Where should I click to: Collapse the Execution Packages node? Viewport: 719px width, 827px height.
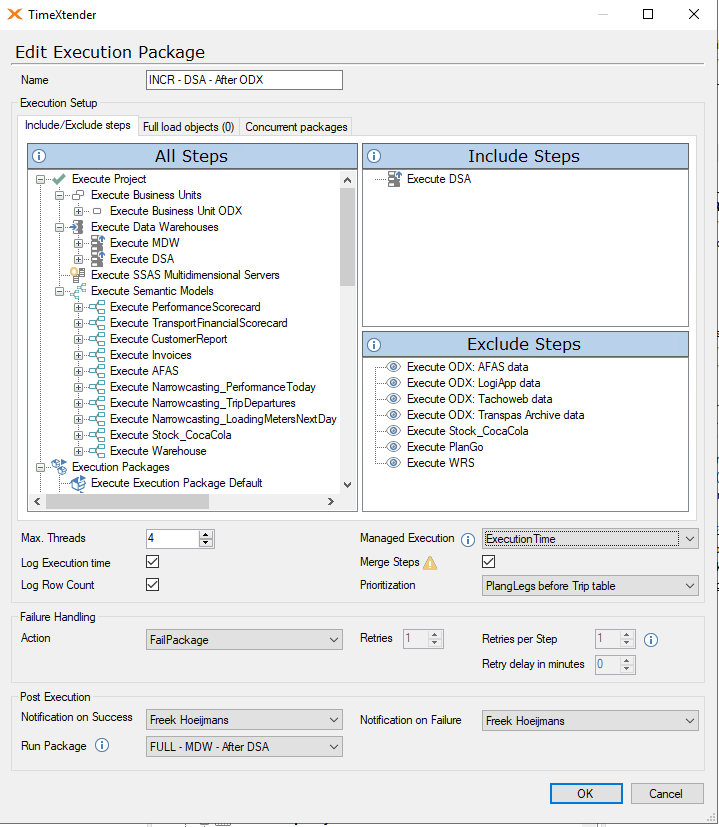coord(41,467)
